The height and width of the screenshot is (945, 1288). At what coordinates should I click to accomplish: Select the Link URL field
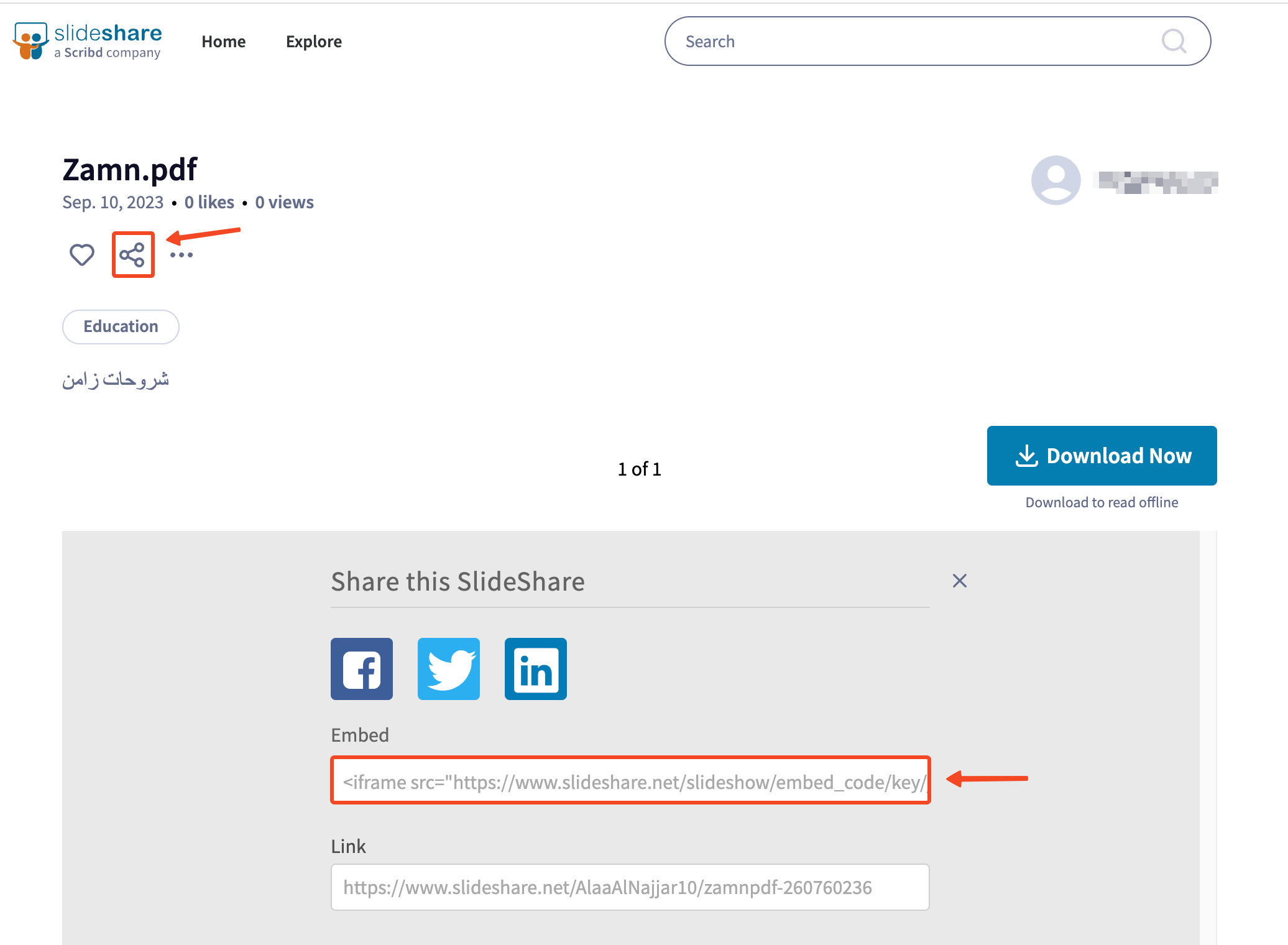click(630, 887)
